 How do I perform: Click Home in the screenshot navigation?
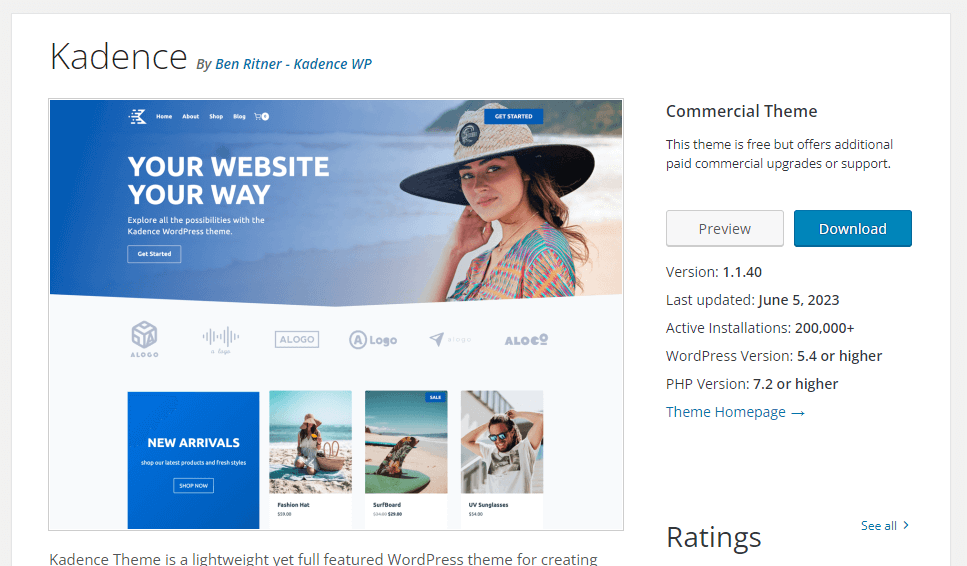[164, 116]
